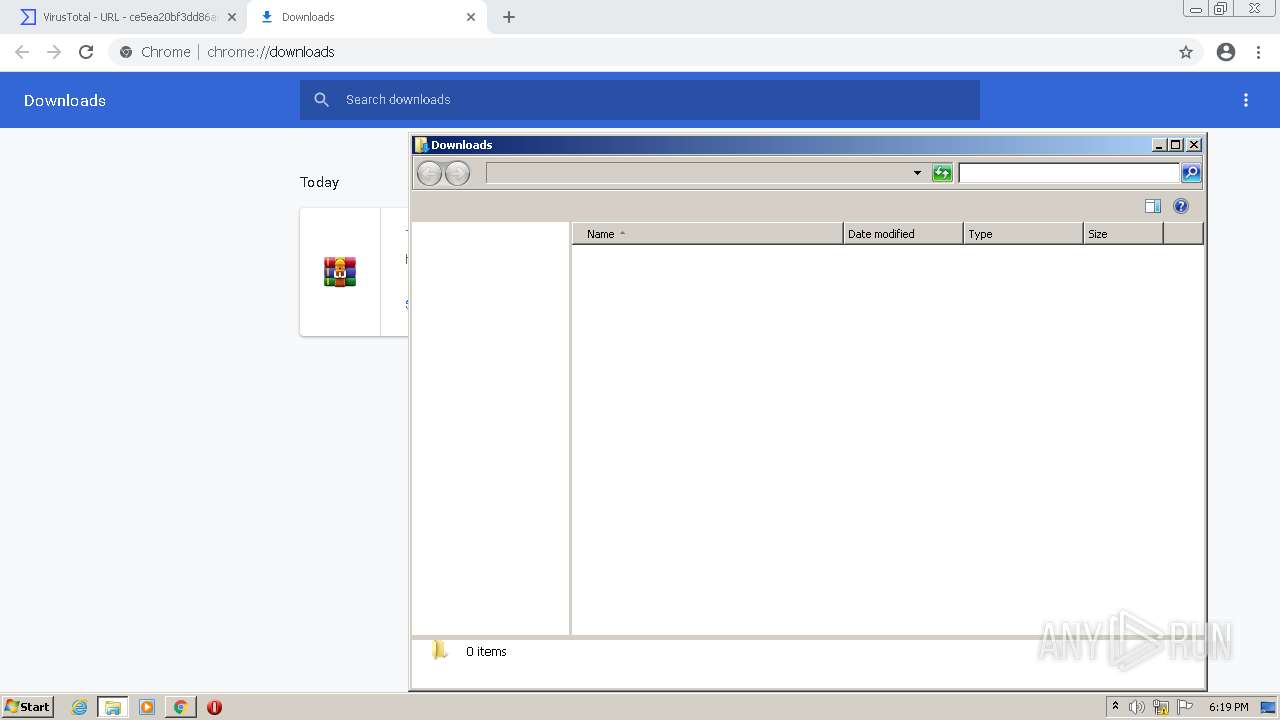
Task: Expand the Explorer address bar dropdown arrow
Action: [917, 173]
